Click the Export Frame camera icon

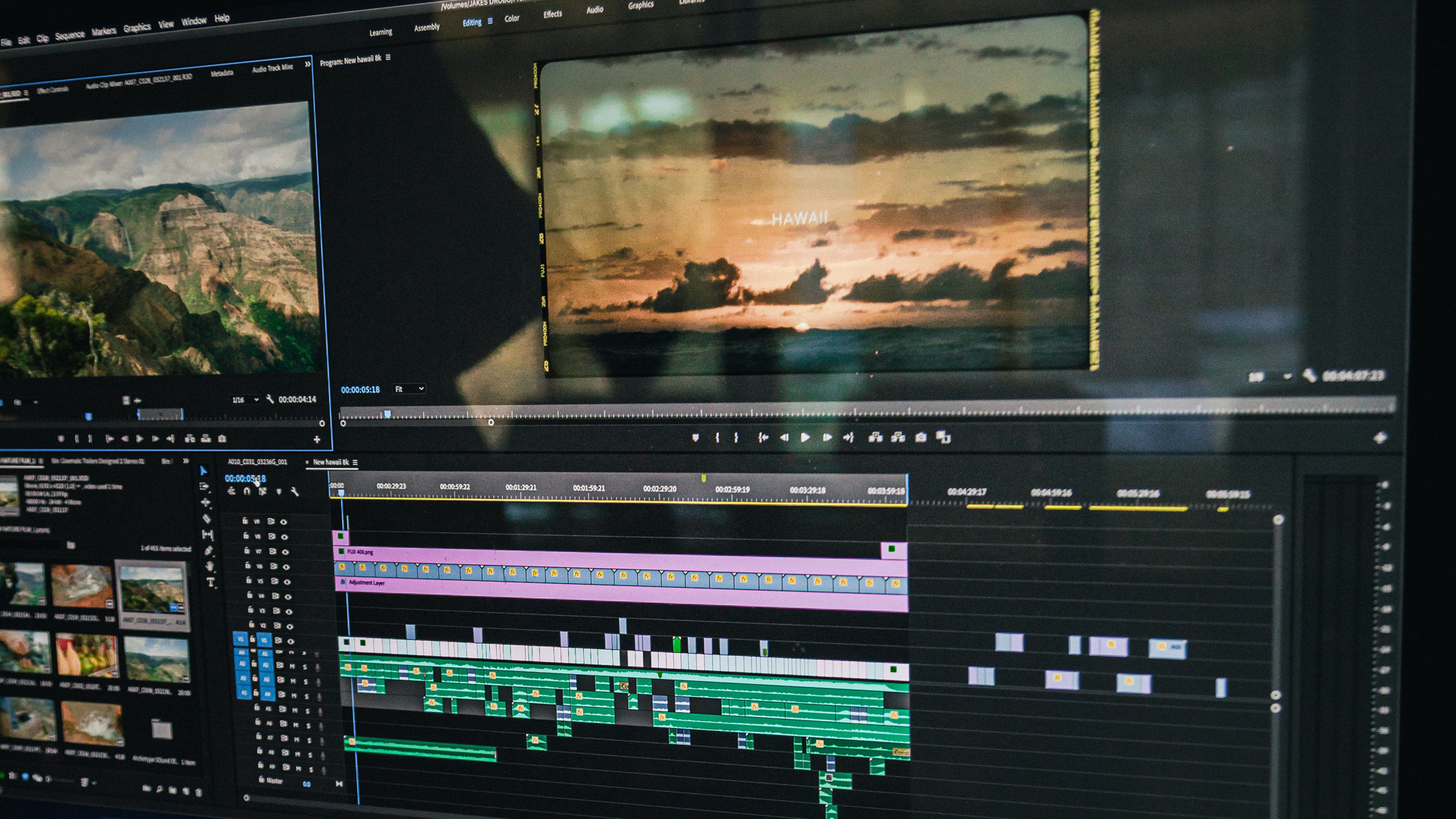click(x=921, y=438)
